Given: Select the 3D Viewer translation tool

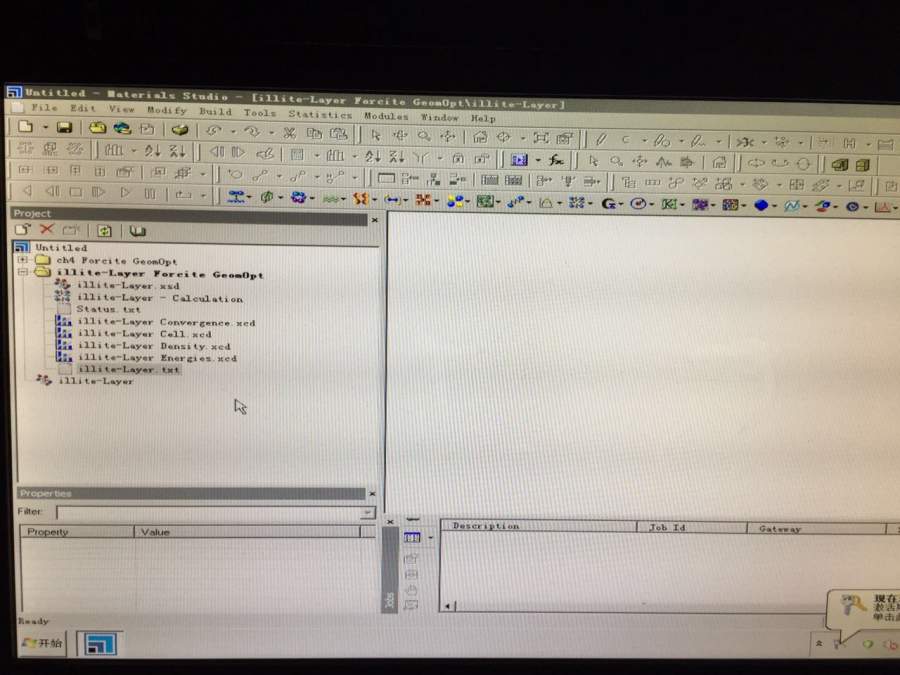Looking at the screenshot, I should tap(447, 136).
